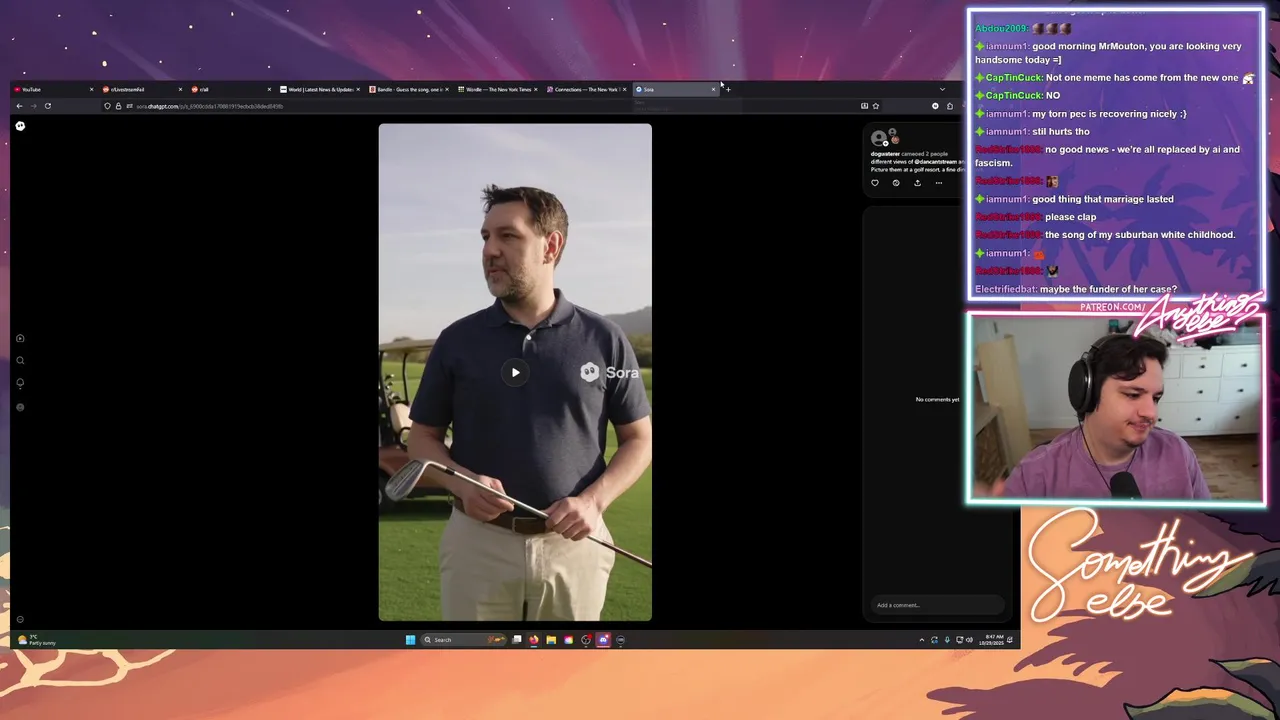Share the post with upload icon
This screenshot has width=1280, height=720.
coord(917,183)
